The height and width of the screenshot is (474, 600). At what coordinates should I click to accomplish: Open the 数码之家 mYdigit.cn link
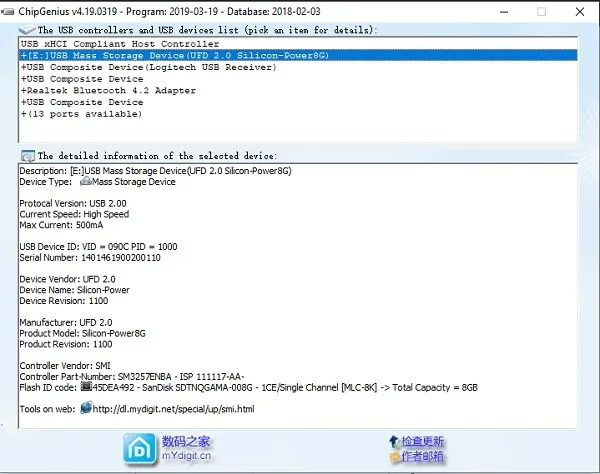tap(186, 448)
